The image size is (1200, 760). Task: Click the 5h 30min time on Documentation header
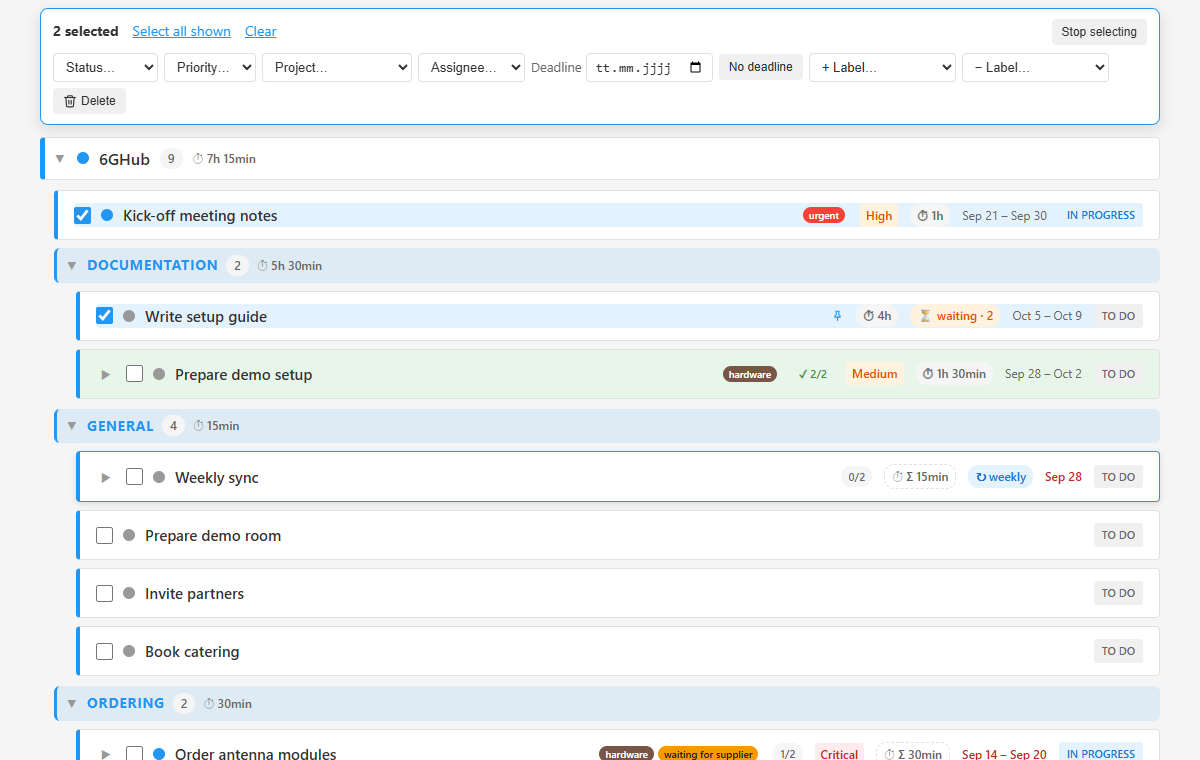(290, 266)
